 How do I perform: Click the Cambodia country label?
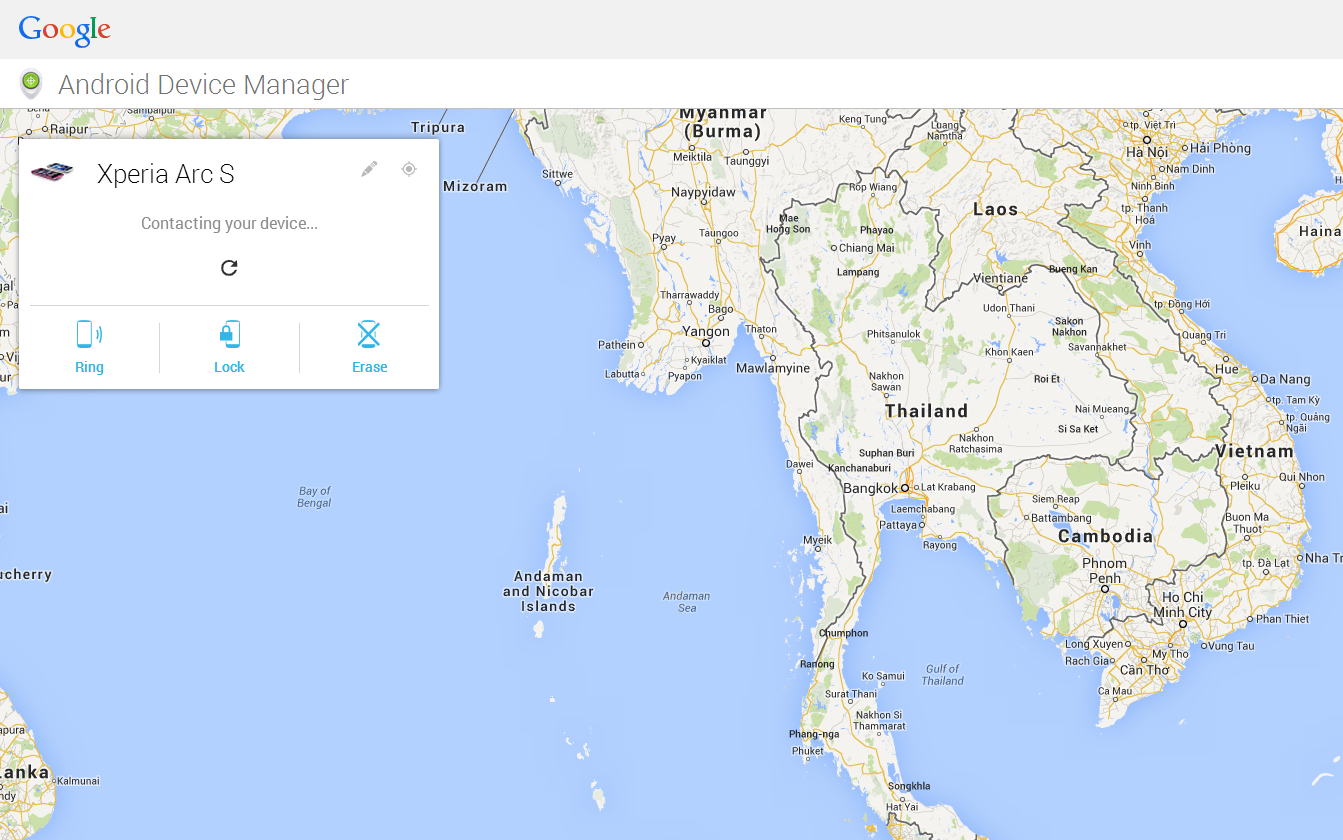(x=1105, y=536)
